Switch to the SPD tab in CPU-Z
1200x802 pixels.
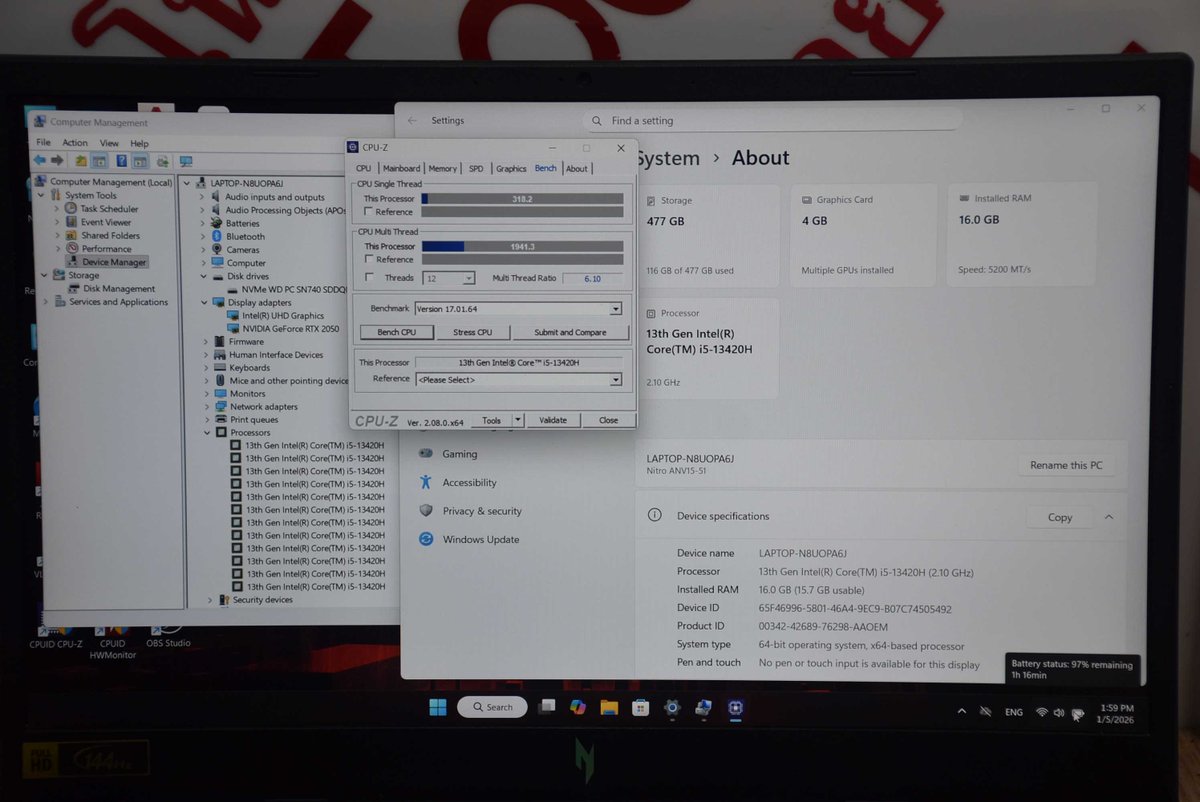click(x=476, y=169)
